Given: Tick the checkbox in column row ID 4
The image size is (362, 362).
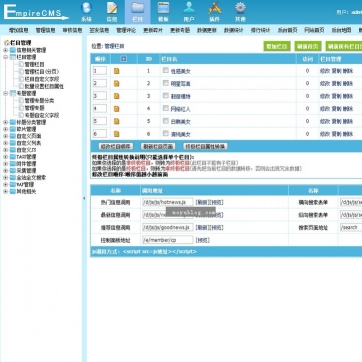Looking at the screenshot, I should click(166, 108).
